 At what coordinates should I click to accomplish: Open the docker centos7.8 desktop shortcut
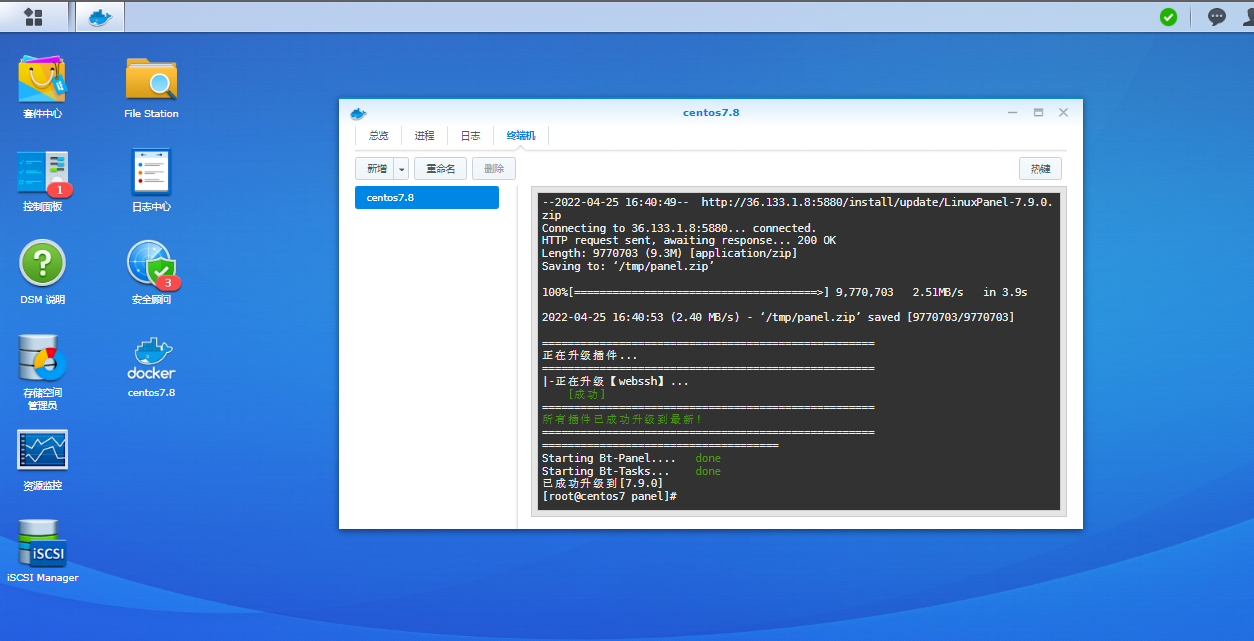(151, 366)
